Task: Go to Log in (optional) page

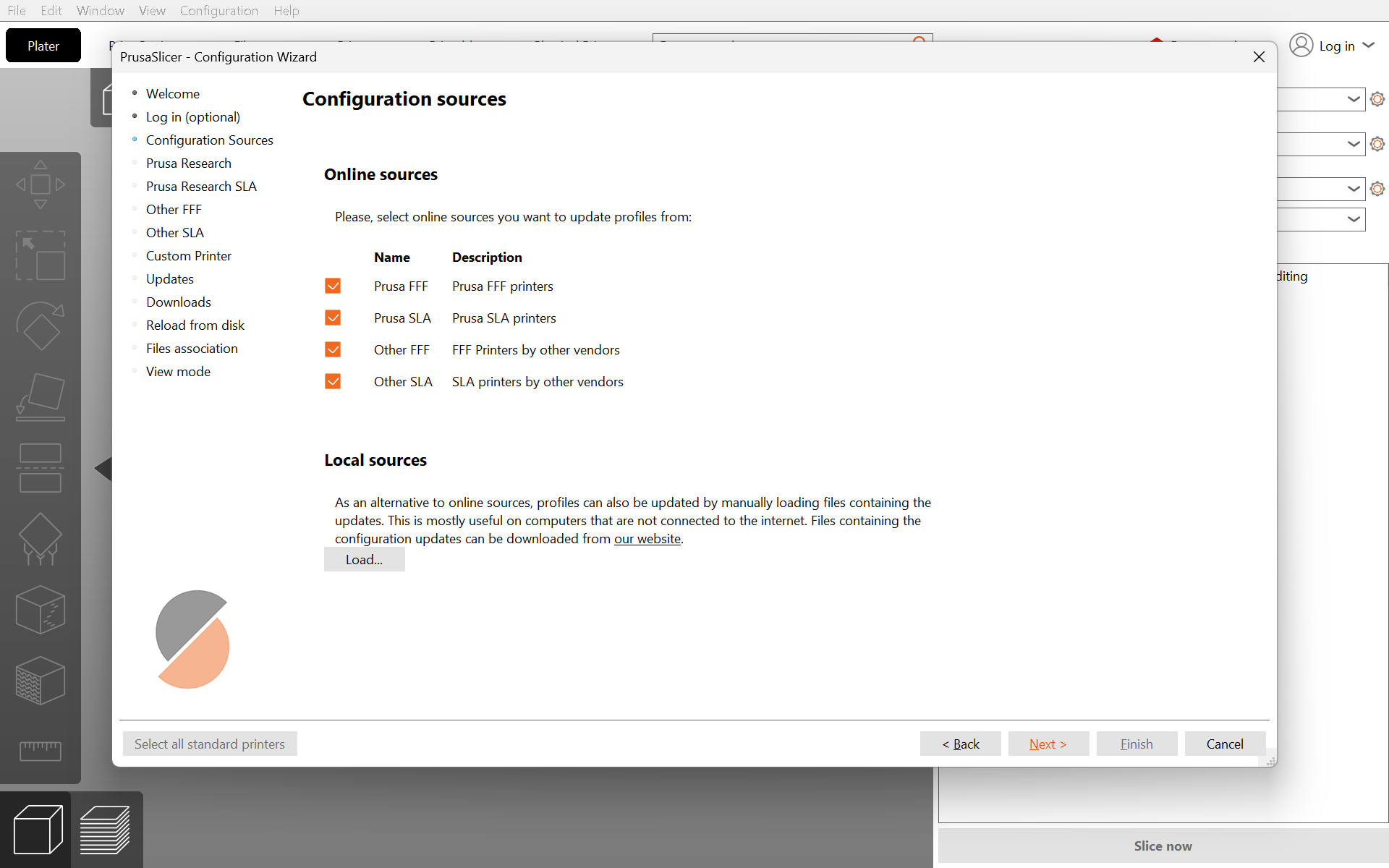Action: click(x=193, y=116)
